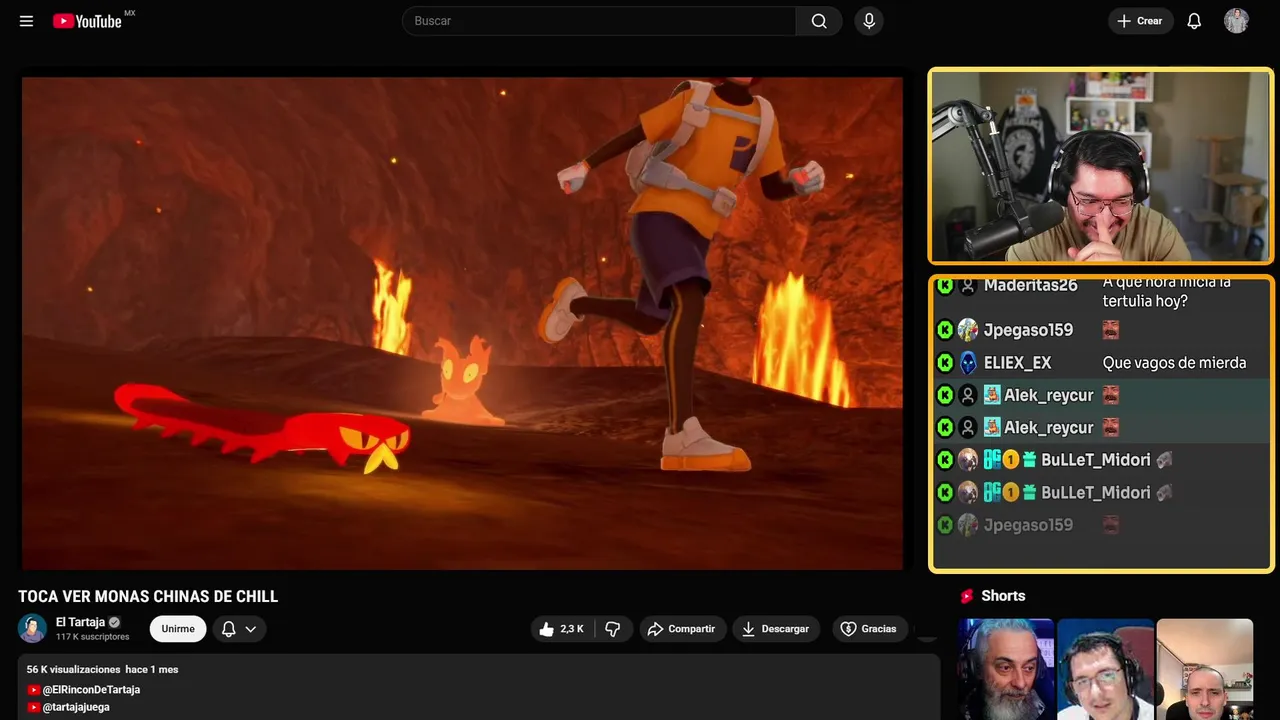Open El Tartaja channel name link
This screenshot has height=720, width=1280.
tap(80, 622)
